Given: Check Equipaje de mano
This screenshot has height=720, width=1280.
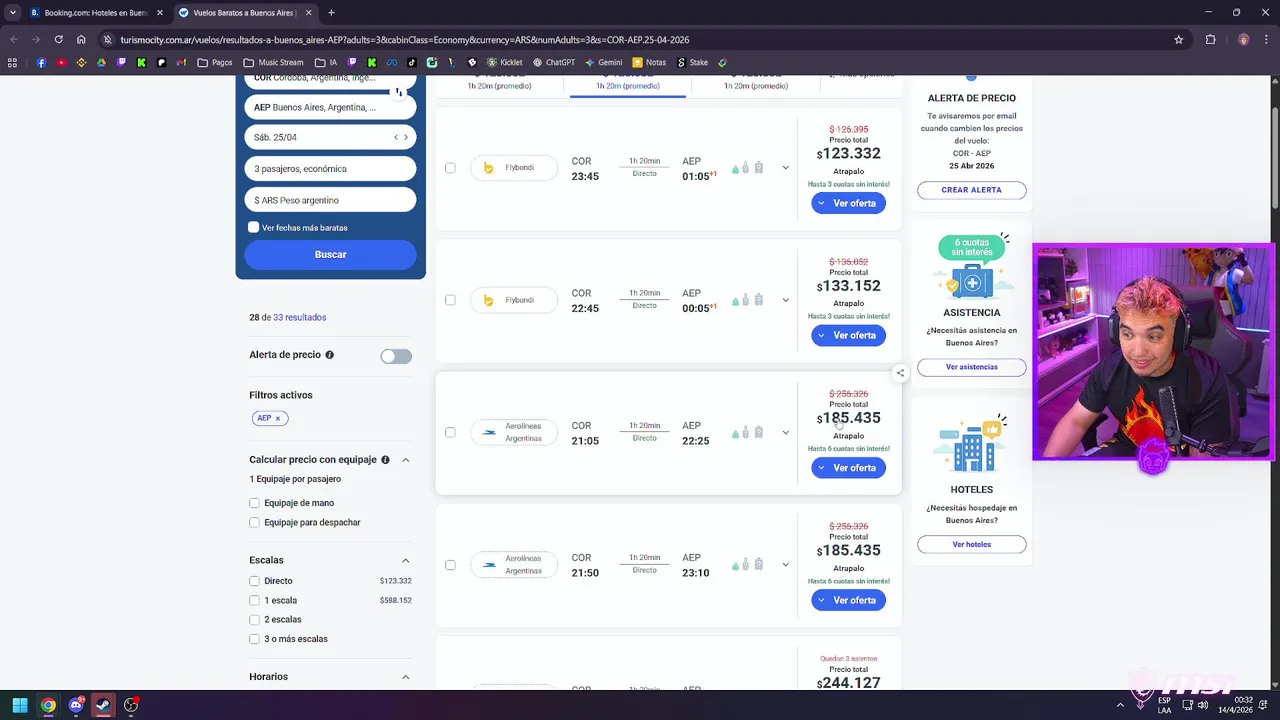Looking at the screenshot, I should coord(255,503).
